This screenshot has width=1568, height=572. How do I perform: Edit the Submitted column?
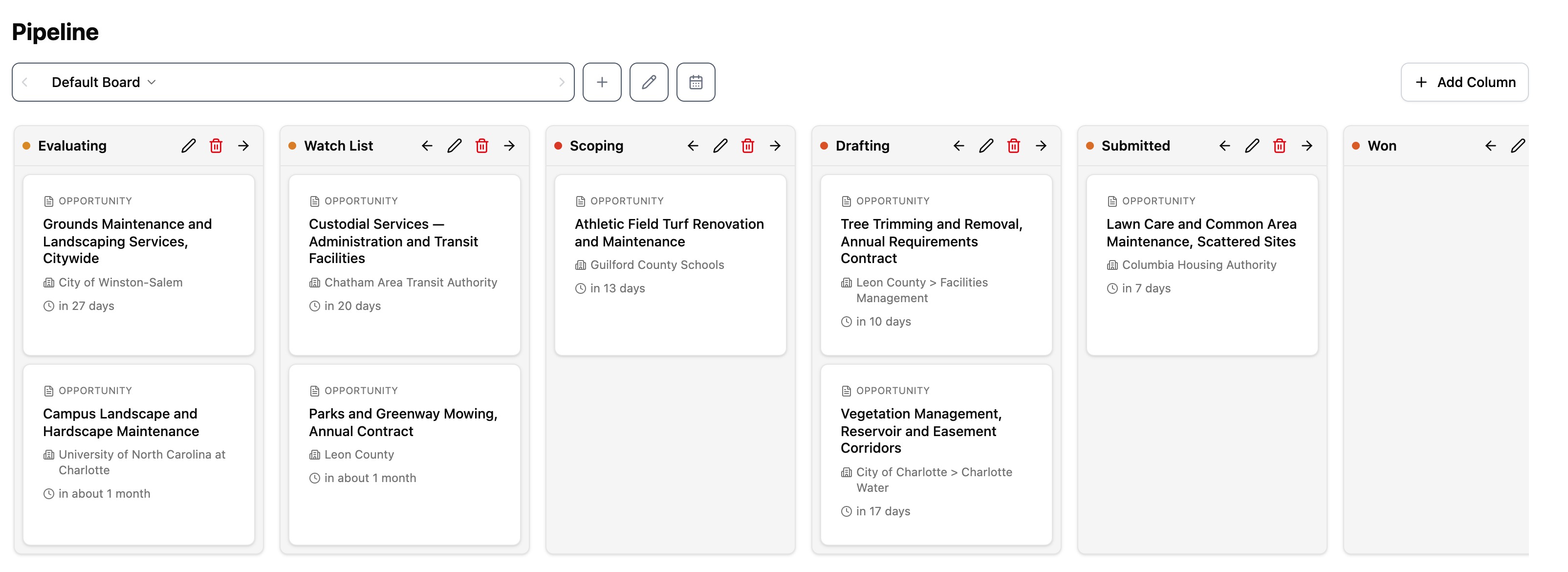(x=1252, y=146)
